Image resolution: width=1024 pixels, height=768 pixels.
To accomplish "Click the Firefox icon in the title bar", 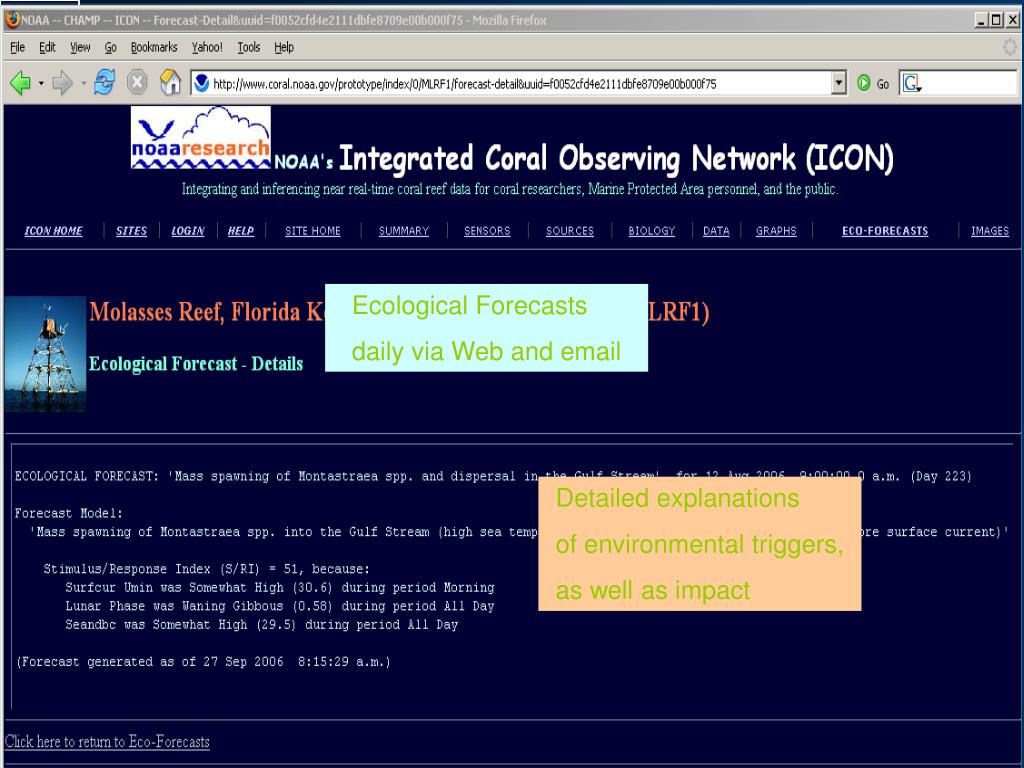I will pos(12,20).
